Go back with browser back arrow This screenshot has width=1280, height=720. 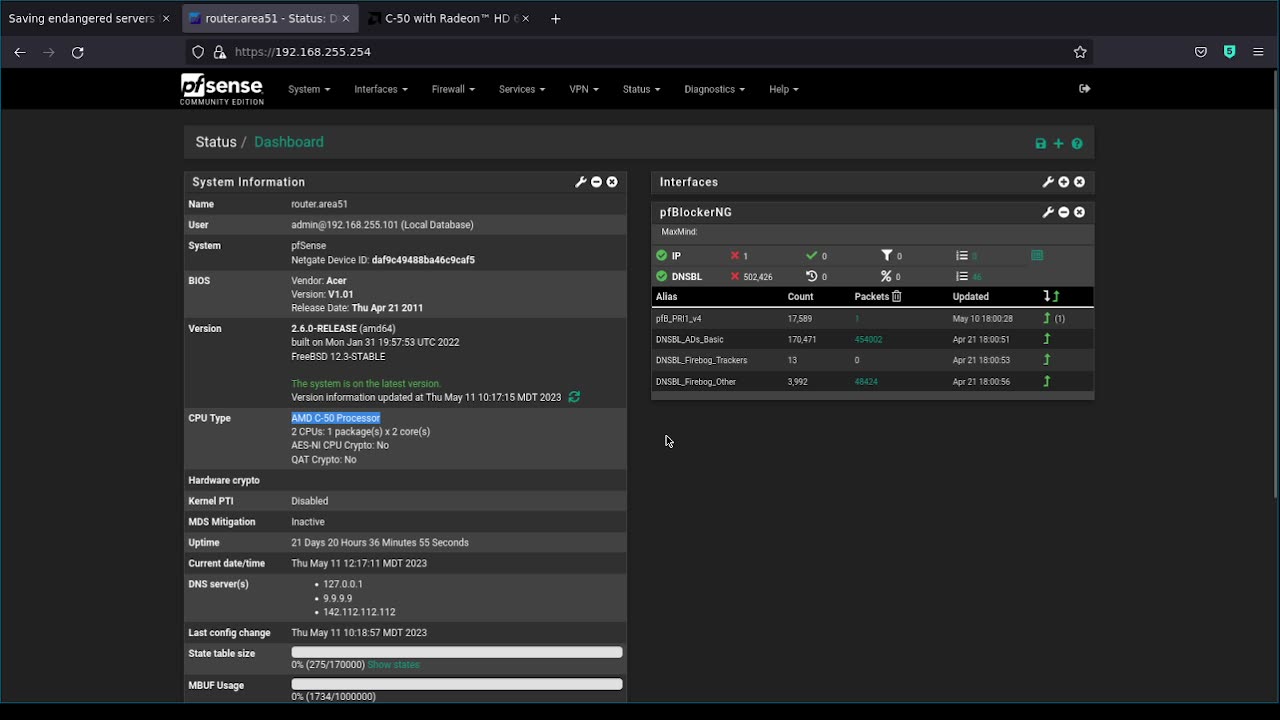19,52
